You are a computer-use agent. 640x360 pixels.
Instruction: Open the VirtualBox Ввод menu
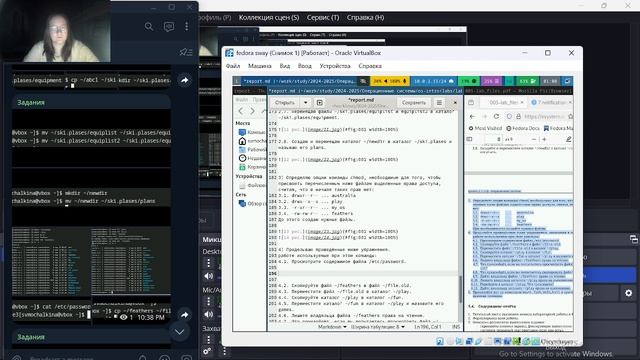(304, 66)
